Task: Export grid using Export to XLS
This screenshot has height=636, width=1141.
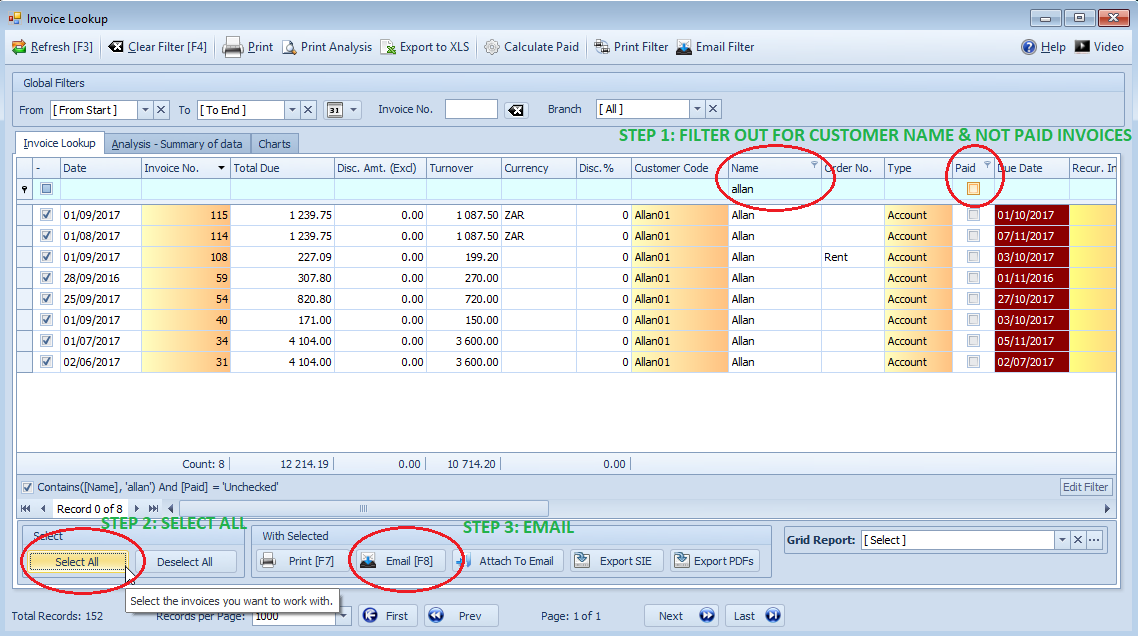Action: click(426, 47)
